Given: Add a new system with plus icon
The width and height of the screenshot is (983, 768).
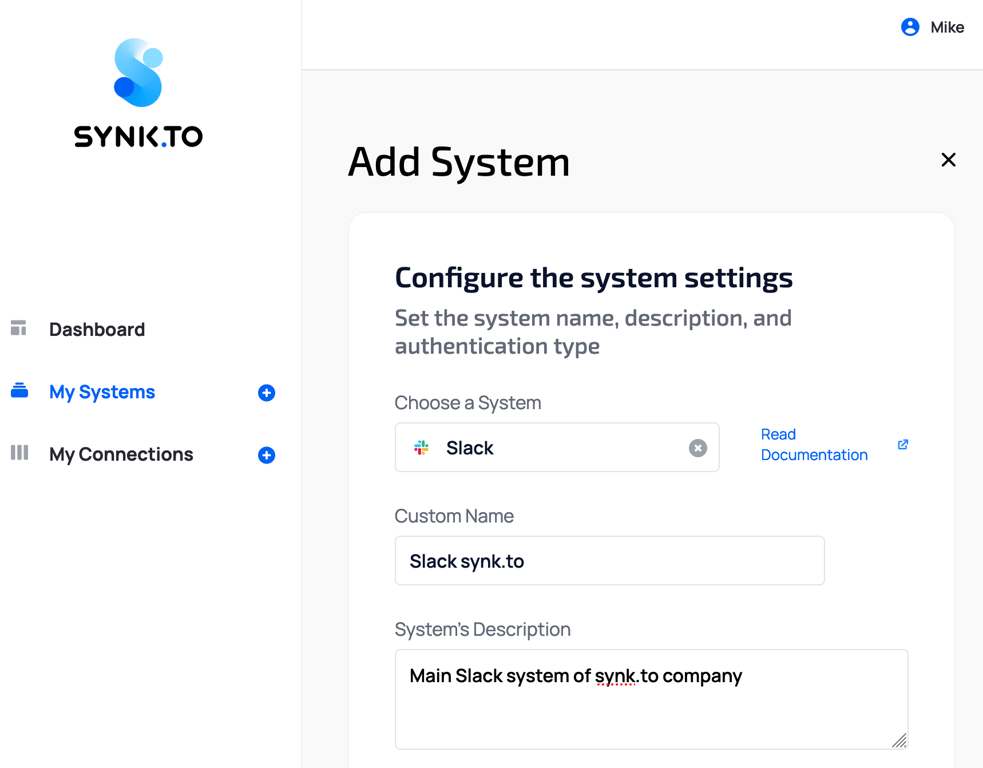Looking at the screenshot, I should point(266,392).
